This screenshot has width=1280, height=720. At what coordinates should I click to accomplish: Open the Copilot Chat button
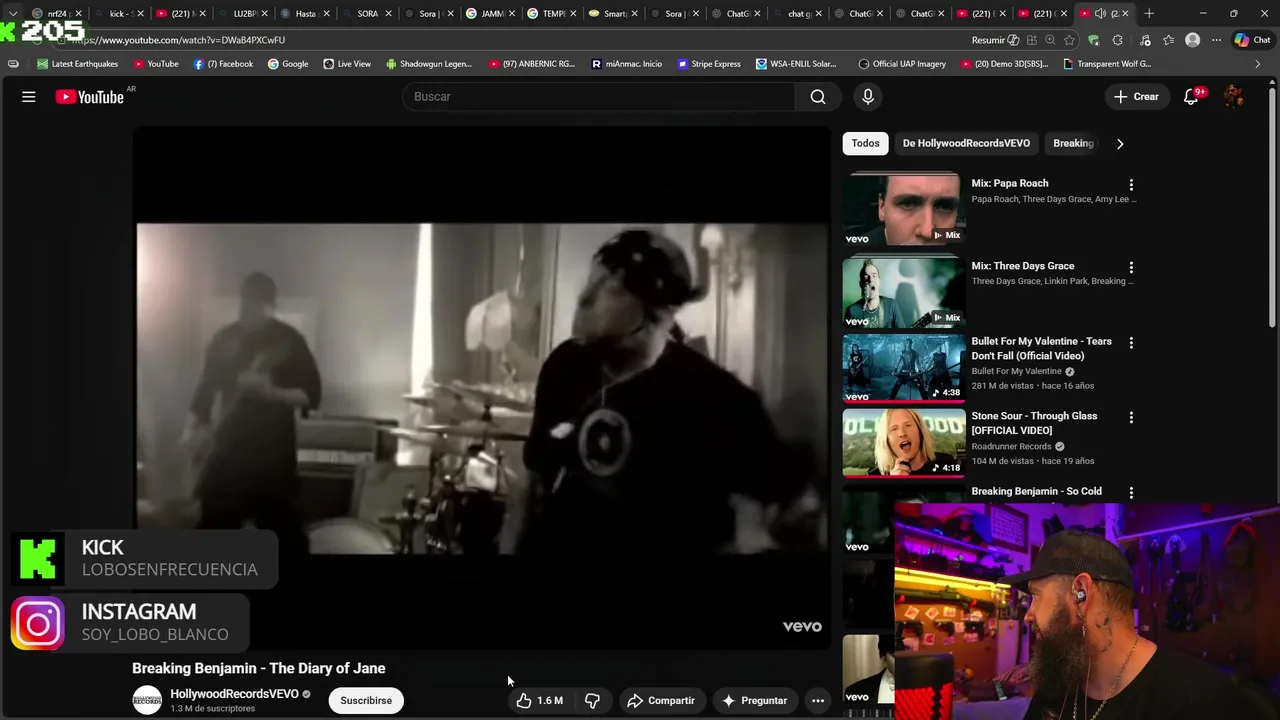tap(1253, 40)
